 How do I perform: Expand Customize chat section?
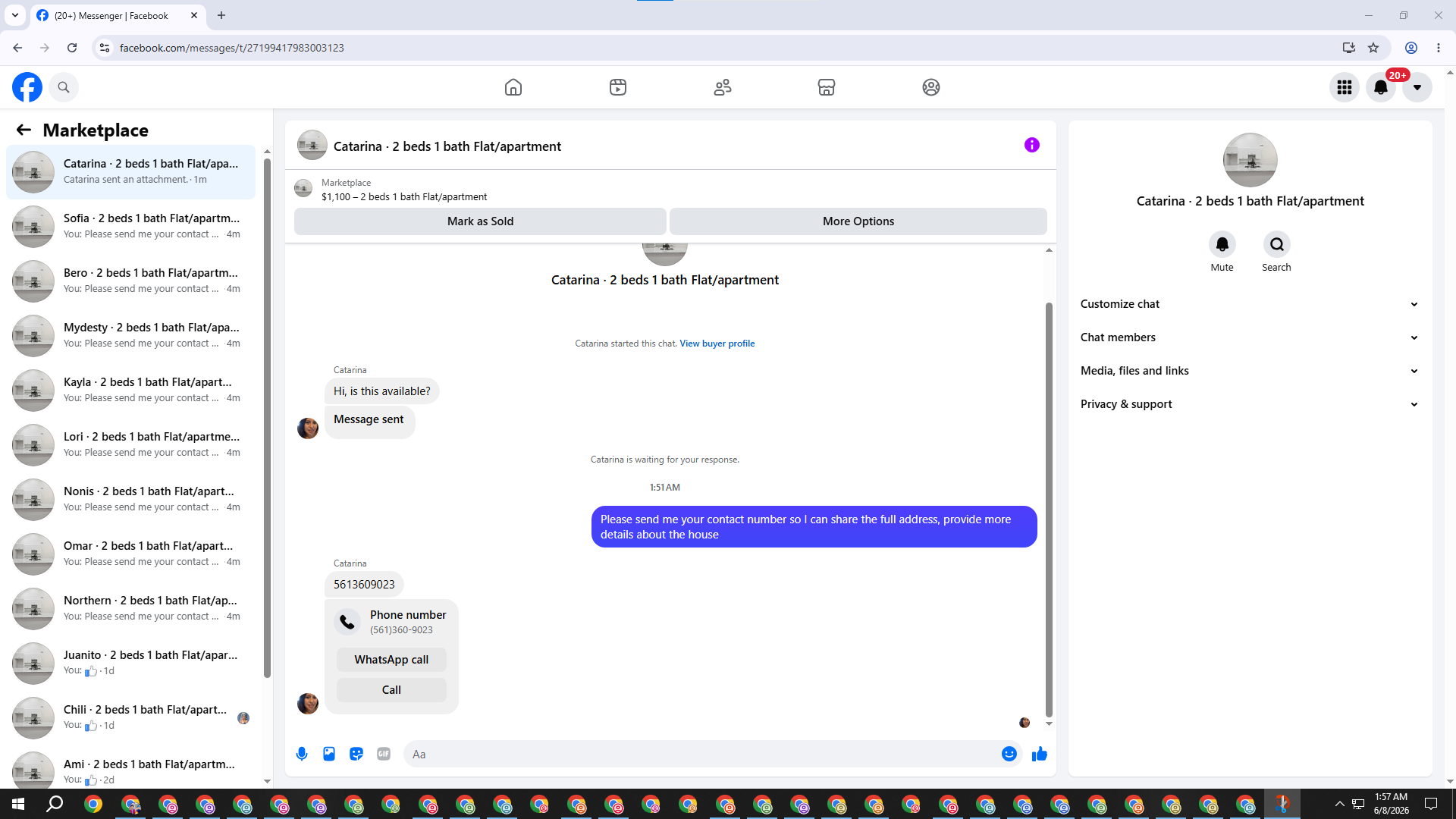tap(1250, 304)
